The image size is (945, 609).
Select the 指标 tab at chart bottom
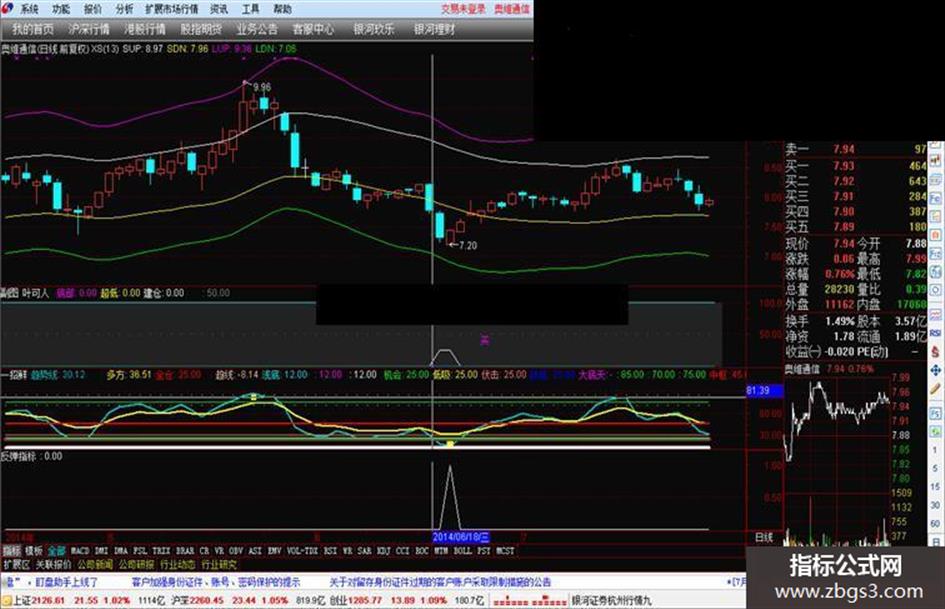(11, 551)
